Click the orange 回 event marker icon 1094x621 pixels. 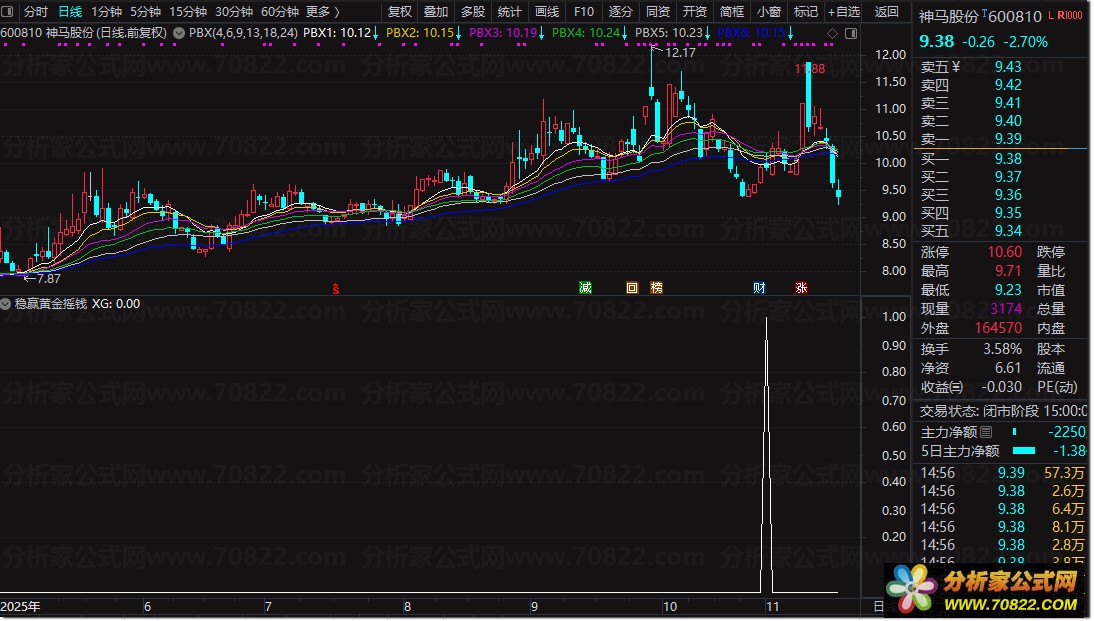click(631, 288)
